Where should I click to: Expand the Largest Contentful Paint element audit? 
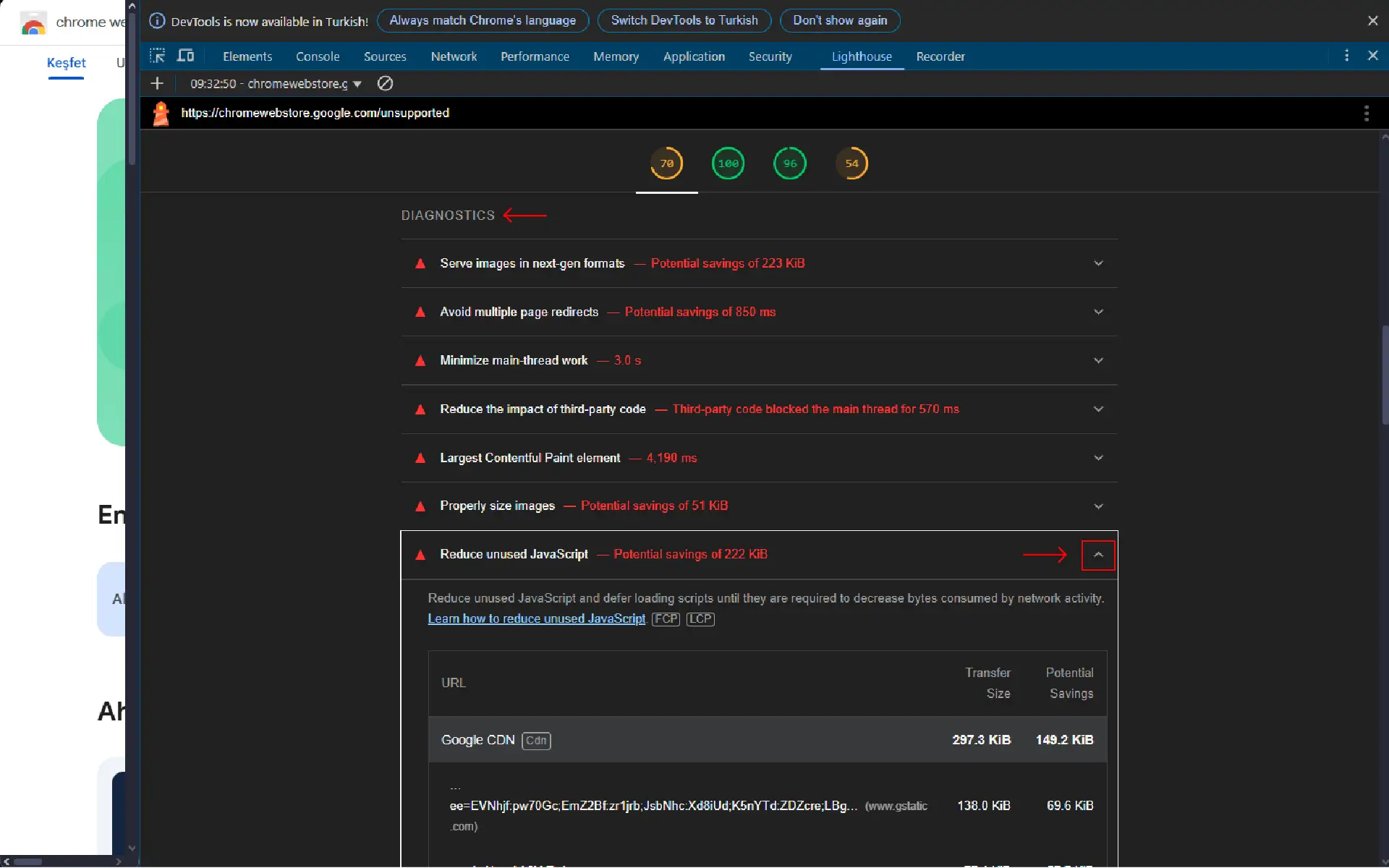pyautogui.click(x=1098, y=458)
